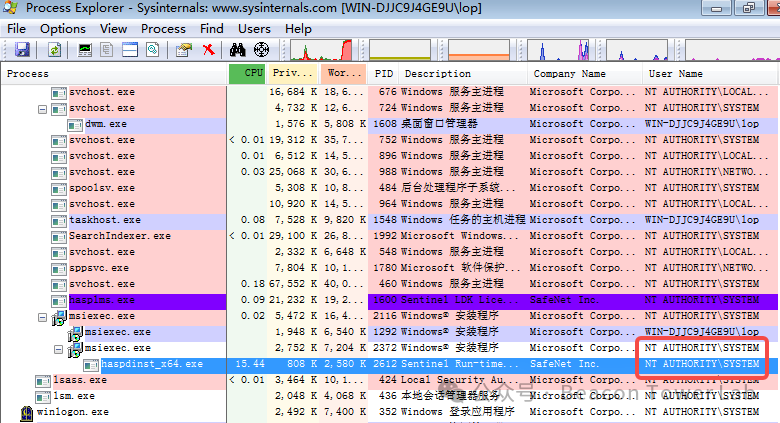The image size is (780, 423).
Task: Click the Process Explorer title bar icon
Action: (10, 7)
